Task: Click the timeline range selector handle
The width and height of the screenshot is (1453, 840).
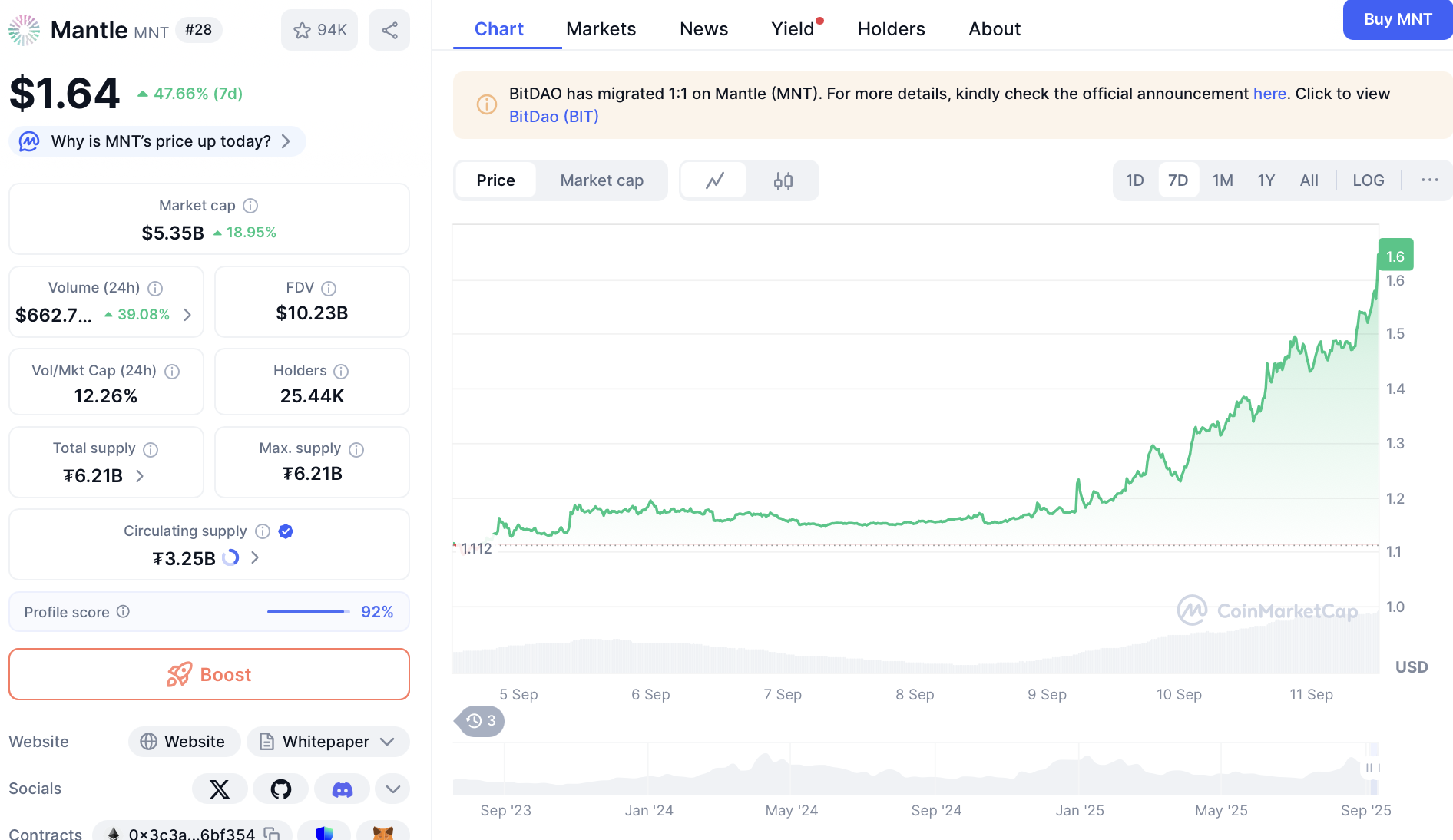Action: 1373,768
